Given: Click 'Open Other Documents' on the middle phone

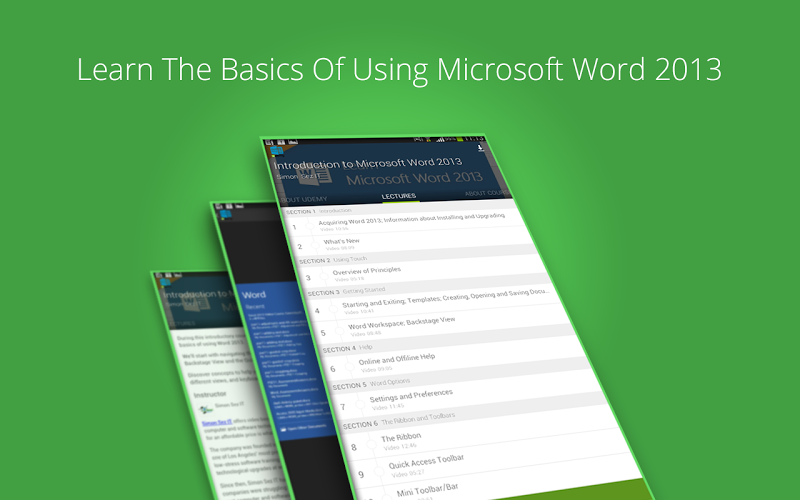Looking at the screenshot, I should click(x=306, y=427).
